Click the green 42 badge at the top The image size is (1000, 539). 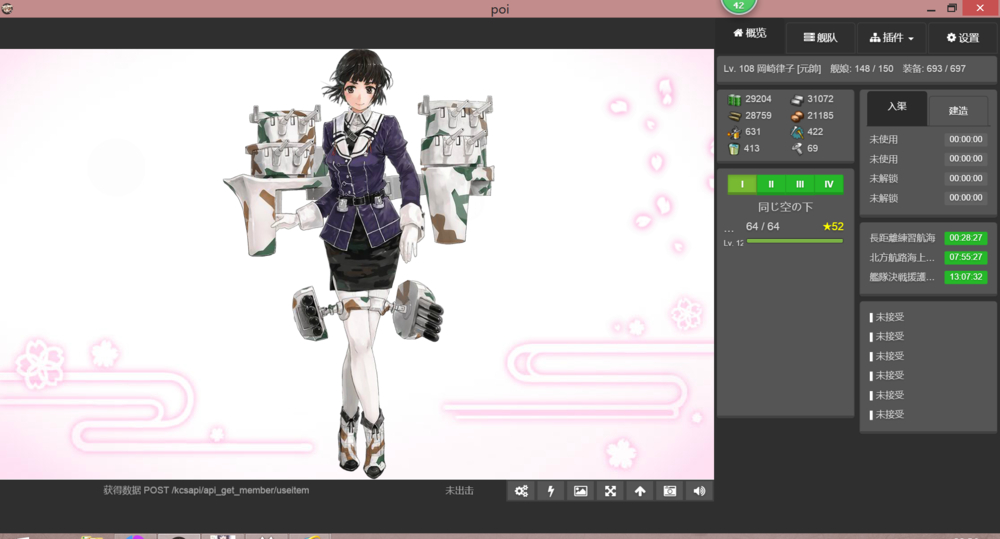tap(739, 5)
